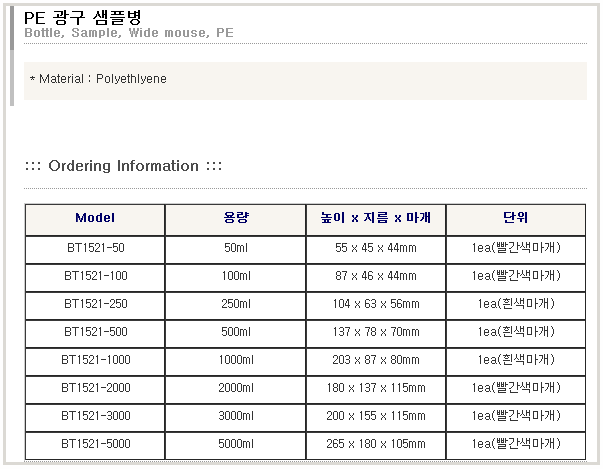This screenshot has width=603, height=469.
Task: Click the 1000ml capacity cell
Action: point(235,359)
